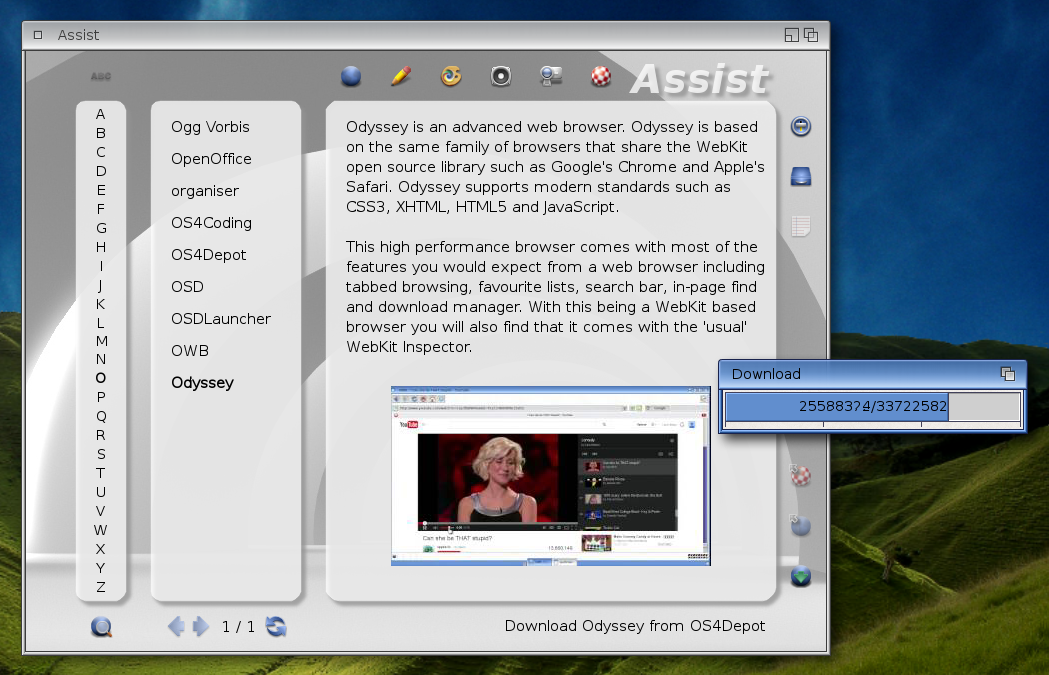
Task: Click the ABC alphabetical index icon
Action: coord(101,76)
